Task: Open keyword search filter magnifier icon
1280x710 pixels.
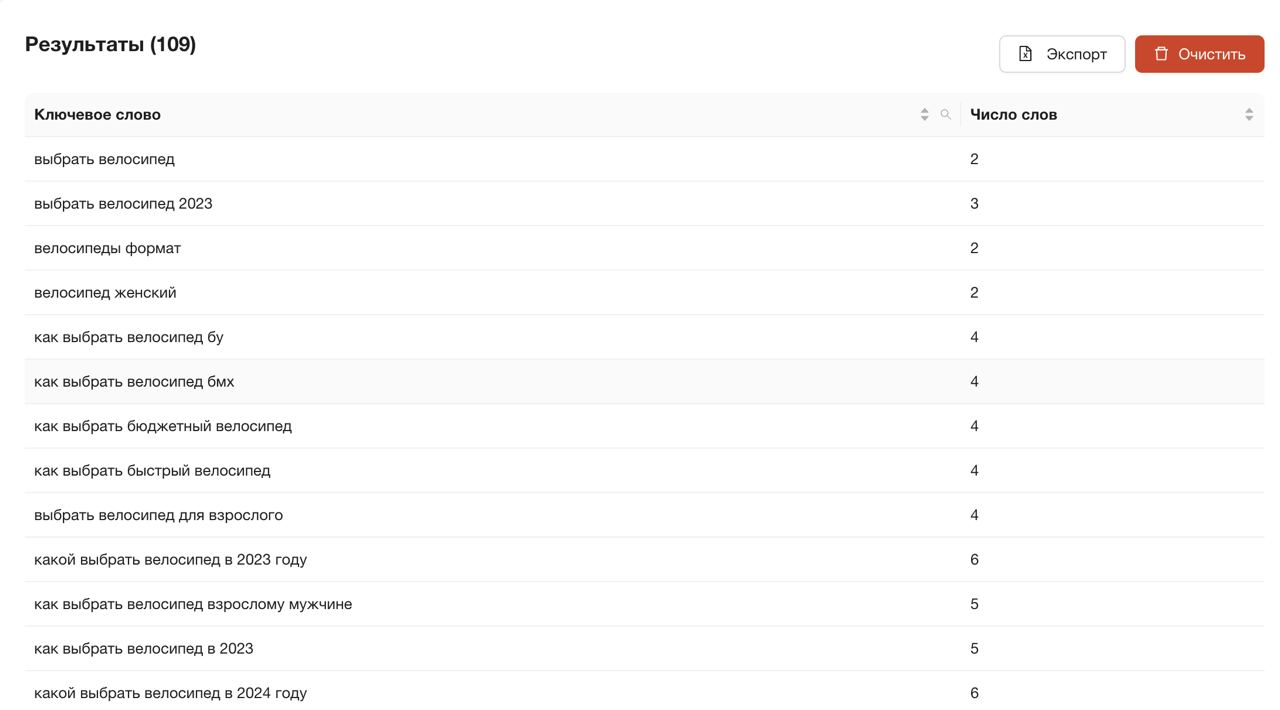Action: click(945, 115)
